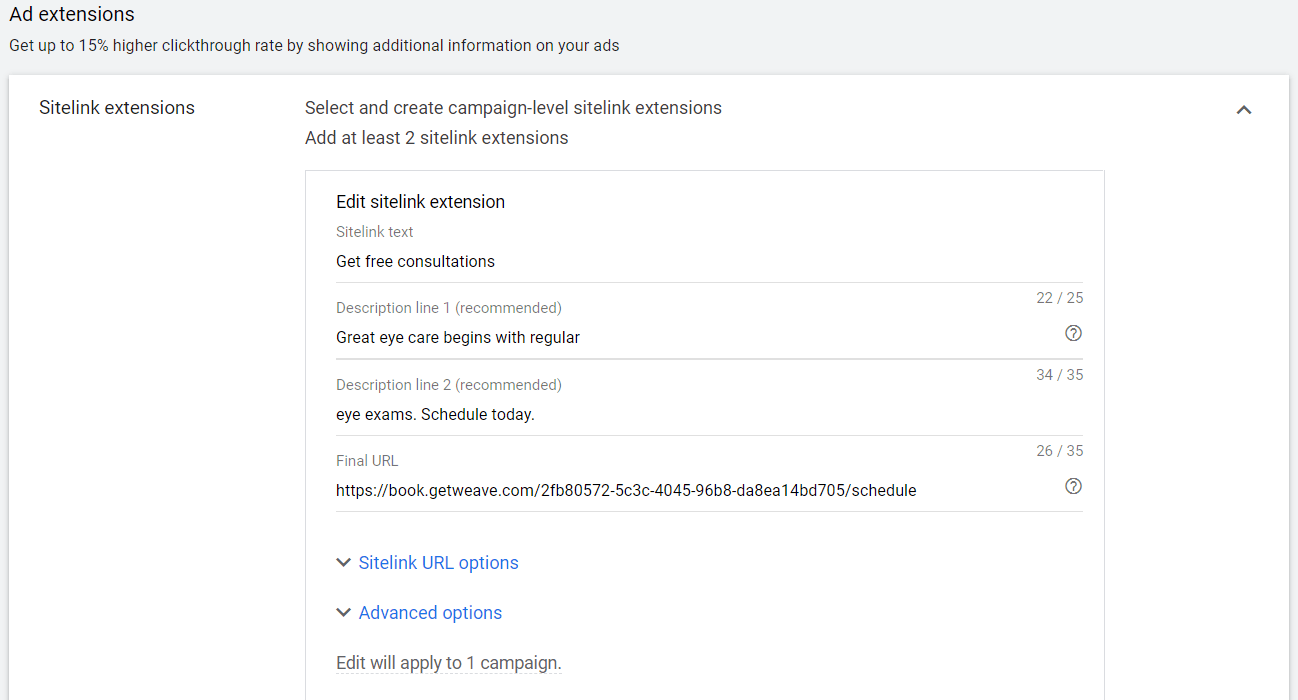Click the Edit will apply to 1 campaign link

click(448, 662)
